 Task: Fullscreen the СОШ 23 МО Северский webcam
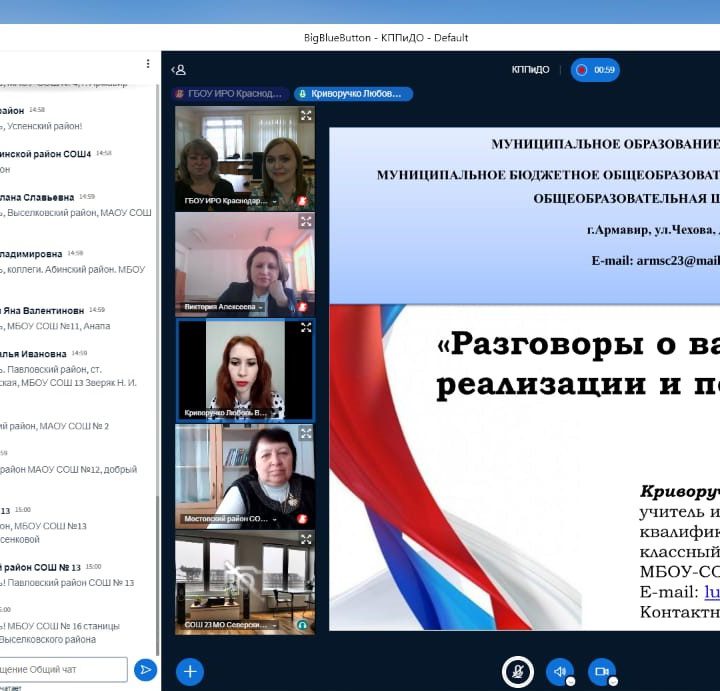pos(306,539)
